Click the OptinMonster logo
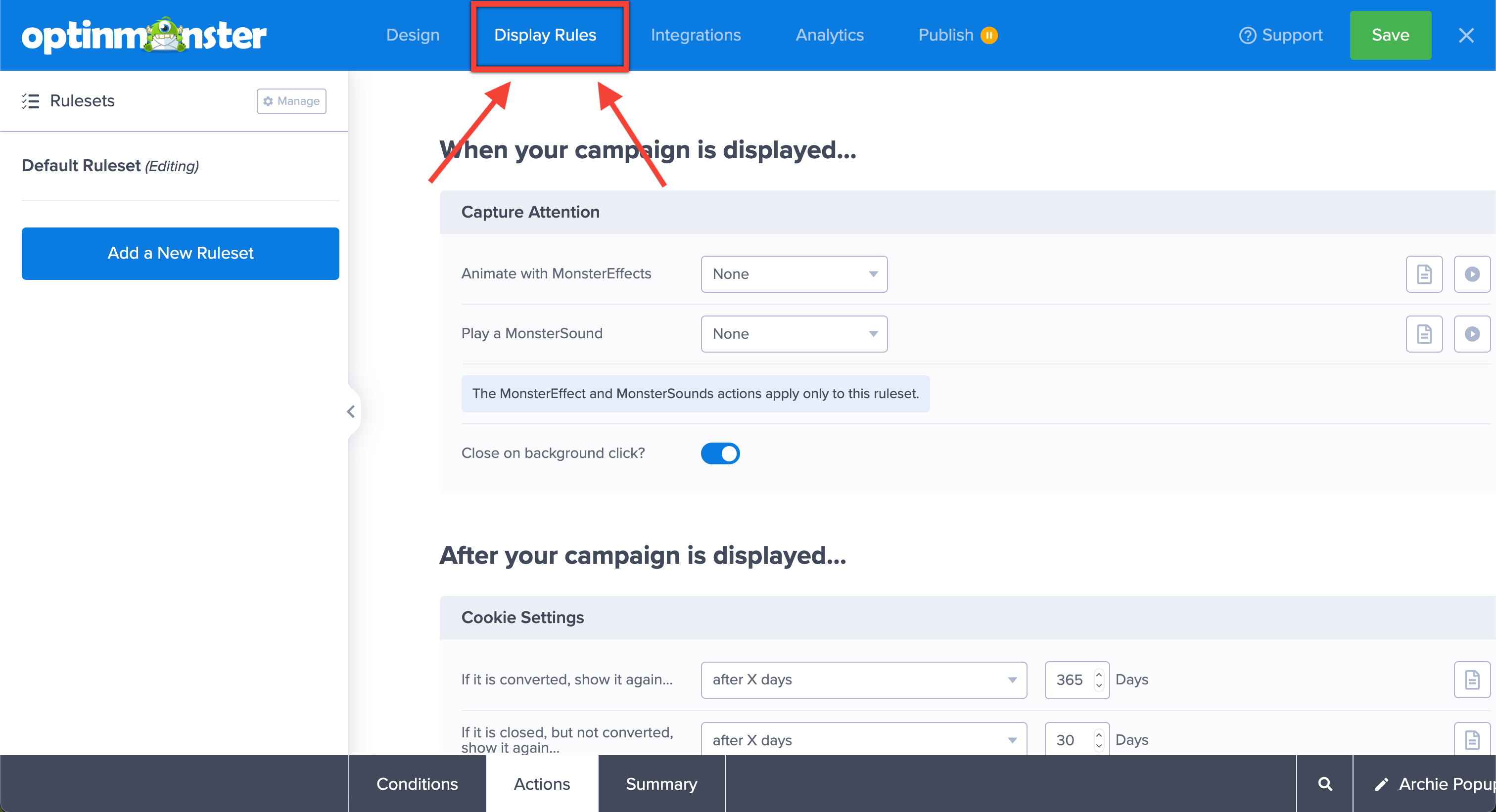Image resolution: width=1496 pixels, height=812 pixels. [143, 36]
